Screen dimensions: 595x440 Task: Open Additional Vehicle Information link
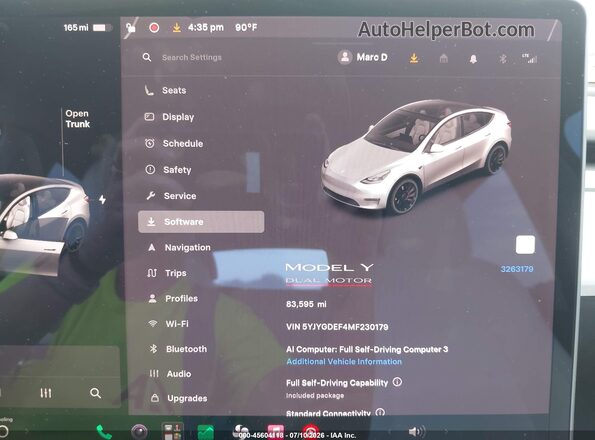(344, 361)
